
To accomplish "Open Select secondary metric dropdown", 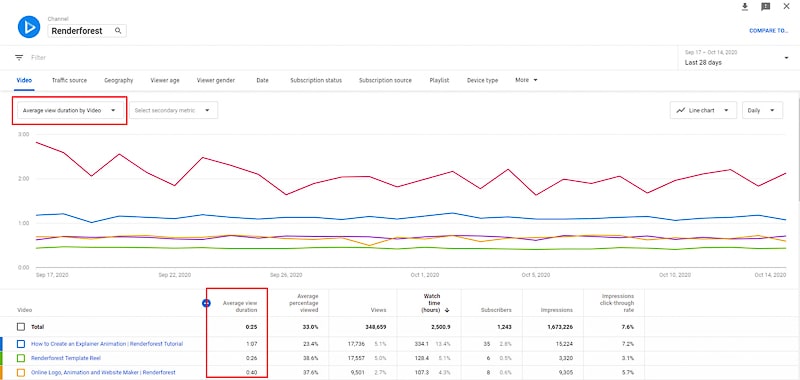I will coord(173,110).
